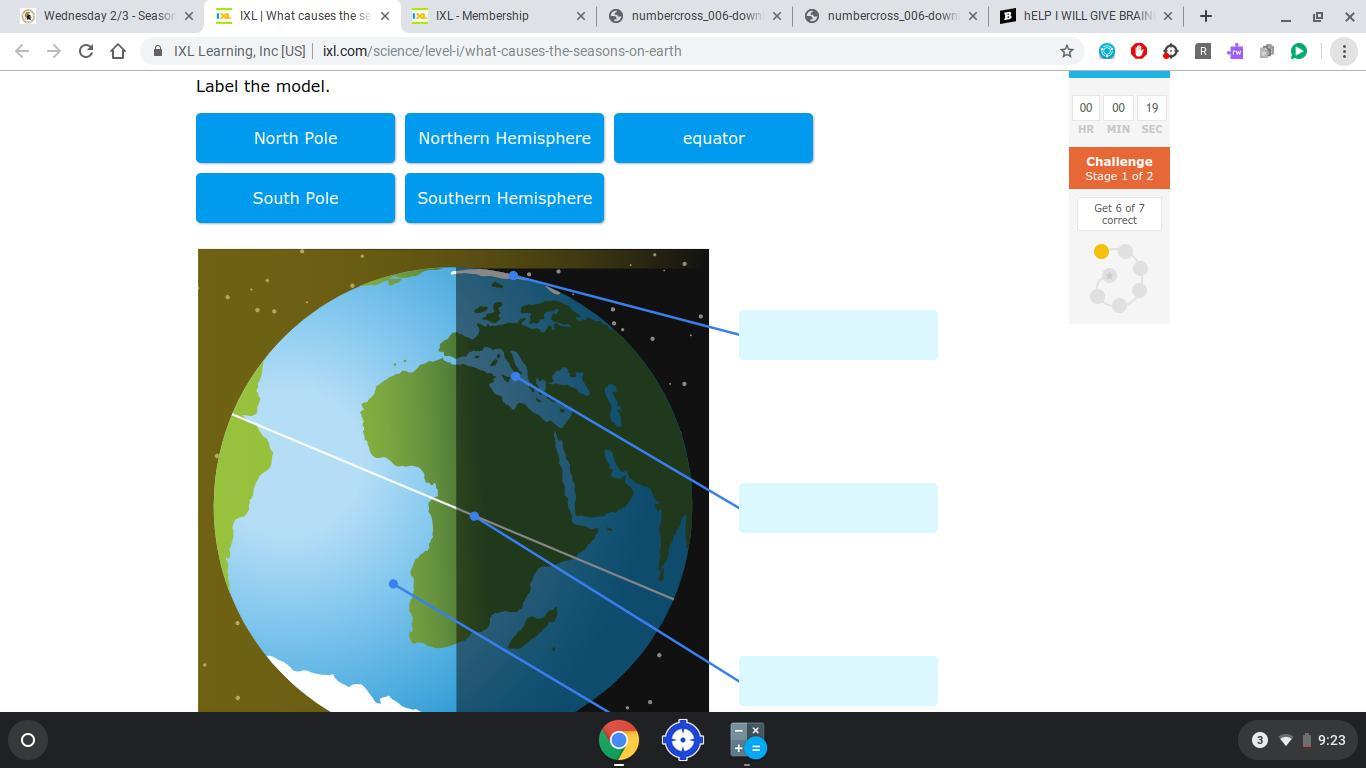The height and width of the screenshot is (768, 1366).
Task: Open the Calculator app on the shelf
Action: (x=747, y=740)
